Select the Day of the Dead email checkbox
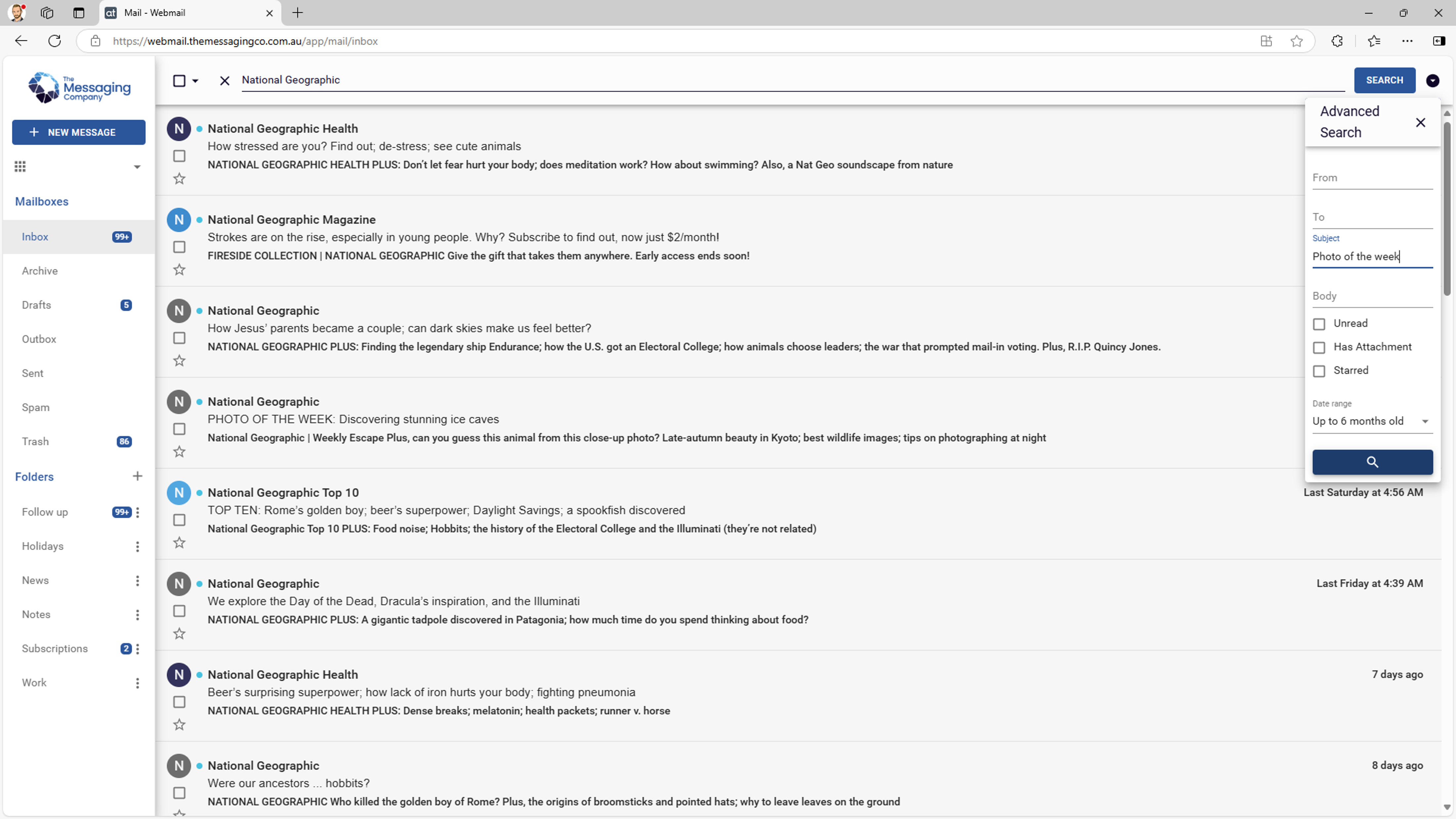This screenshot has height=819, width=1456. [179, 611]
